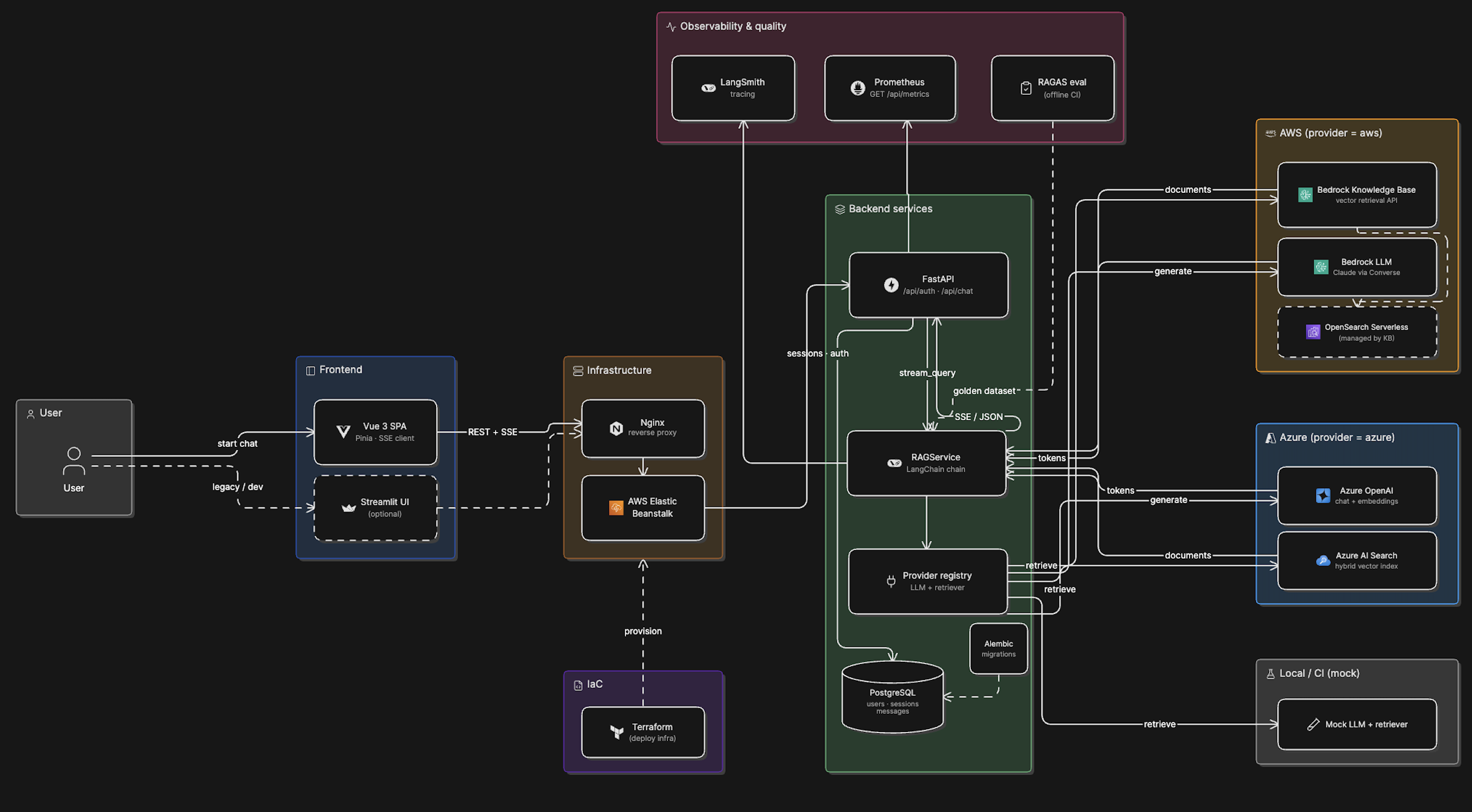1472x812 pixels.
Task: Click the 'vector retrieval API' subtitle text
Action: pos(1367,201)
